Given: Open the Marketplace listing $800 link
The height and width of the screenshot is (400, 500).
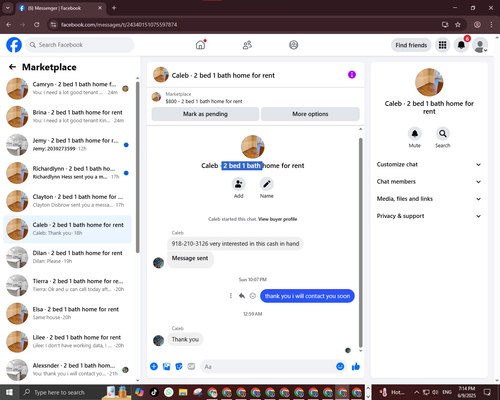Looking at the screenshot, I should [x=204, y=101].
